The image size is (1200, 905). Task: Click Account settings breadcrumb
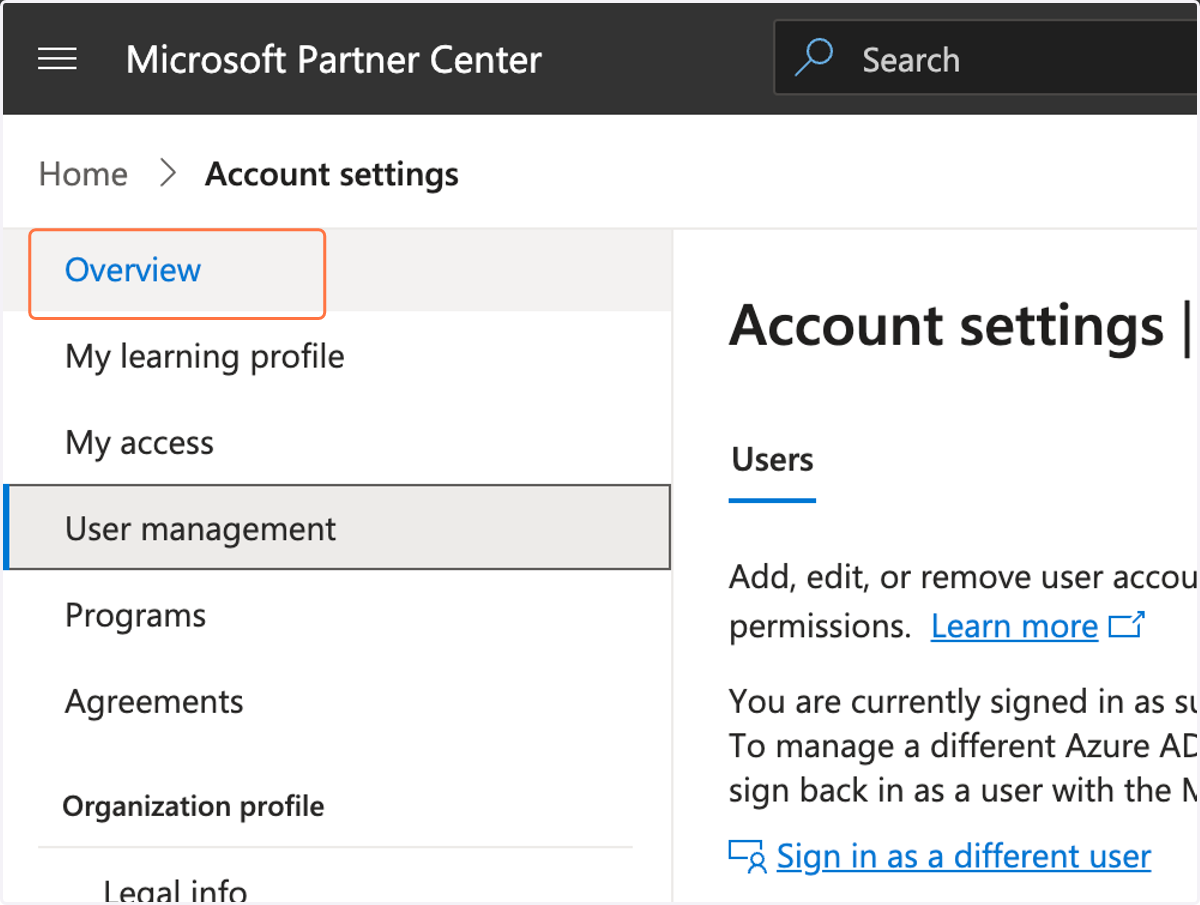click(332, 174)
